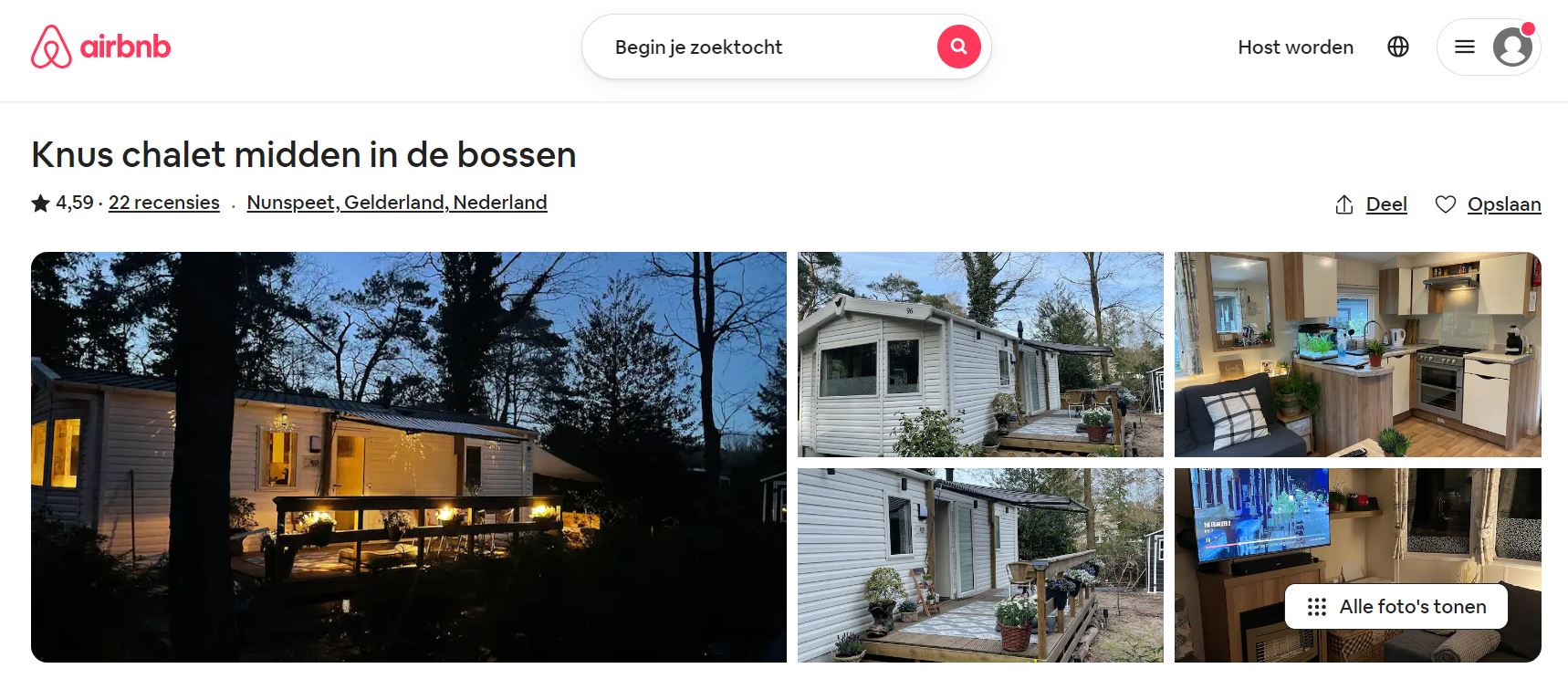
Task: Open the 22 recensies link
Action: 164,203
